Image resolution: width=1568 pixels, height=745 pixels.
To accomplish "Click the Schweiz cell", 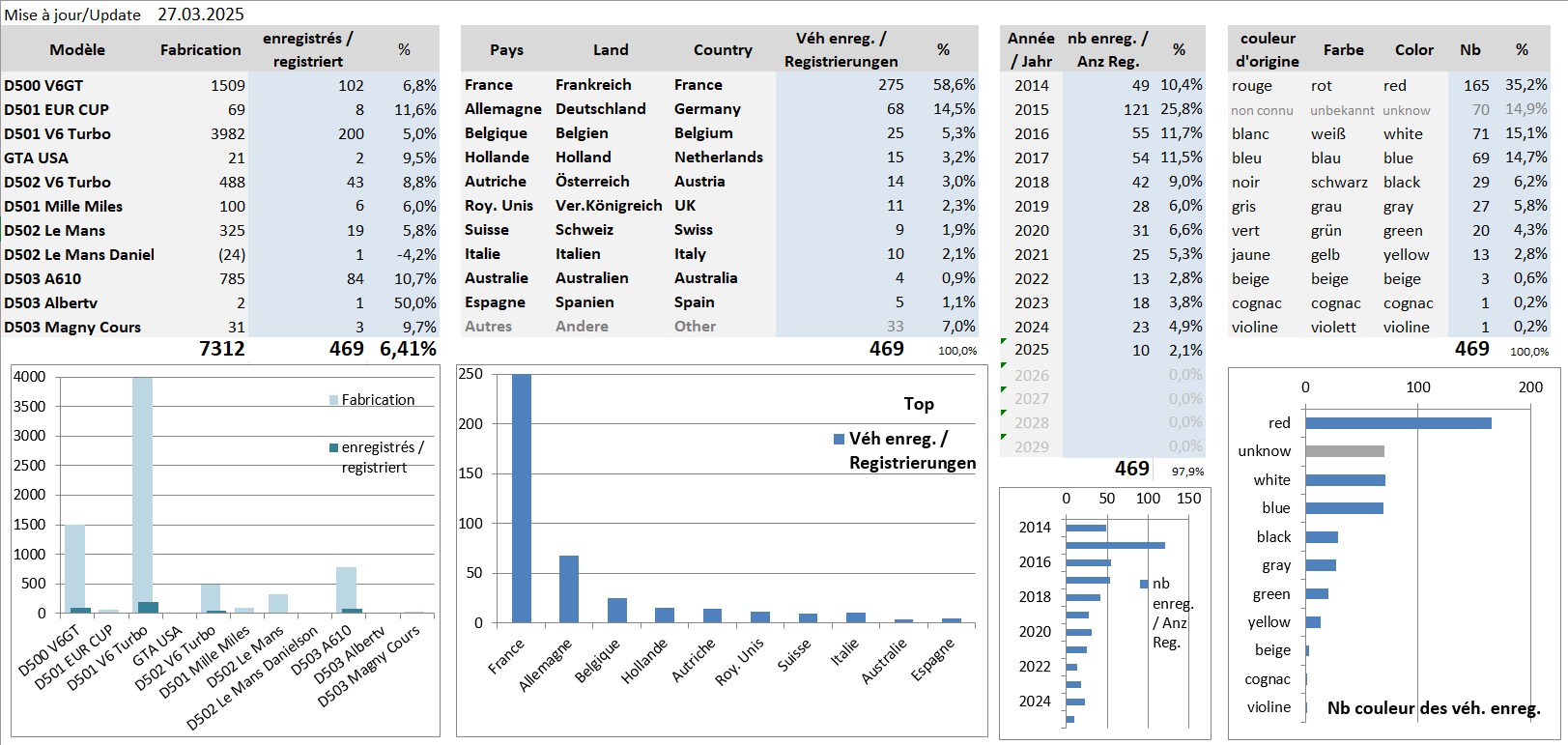I will (584, 230).
